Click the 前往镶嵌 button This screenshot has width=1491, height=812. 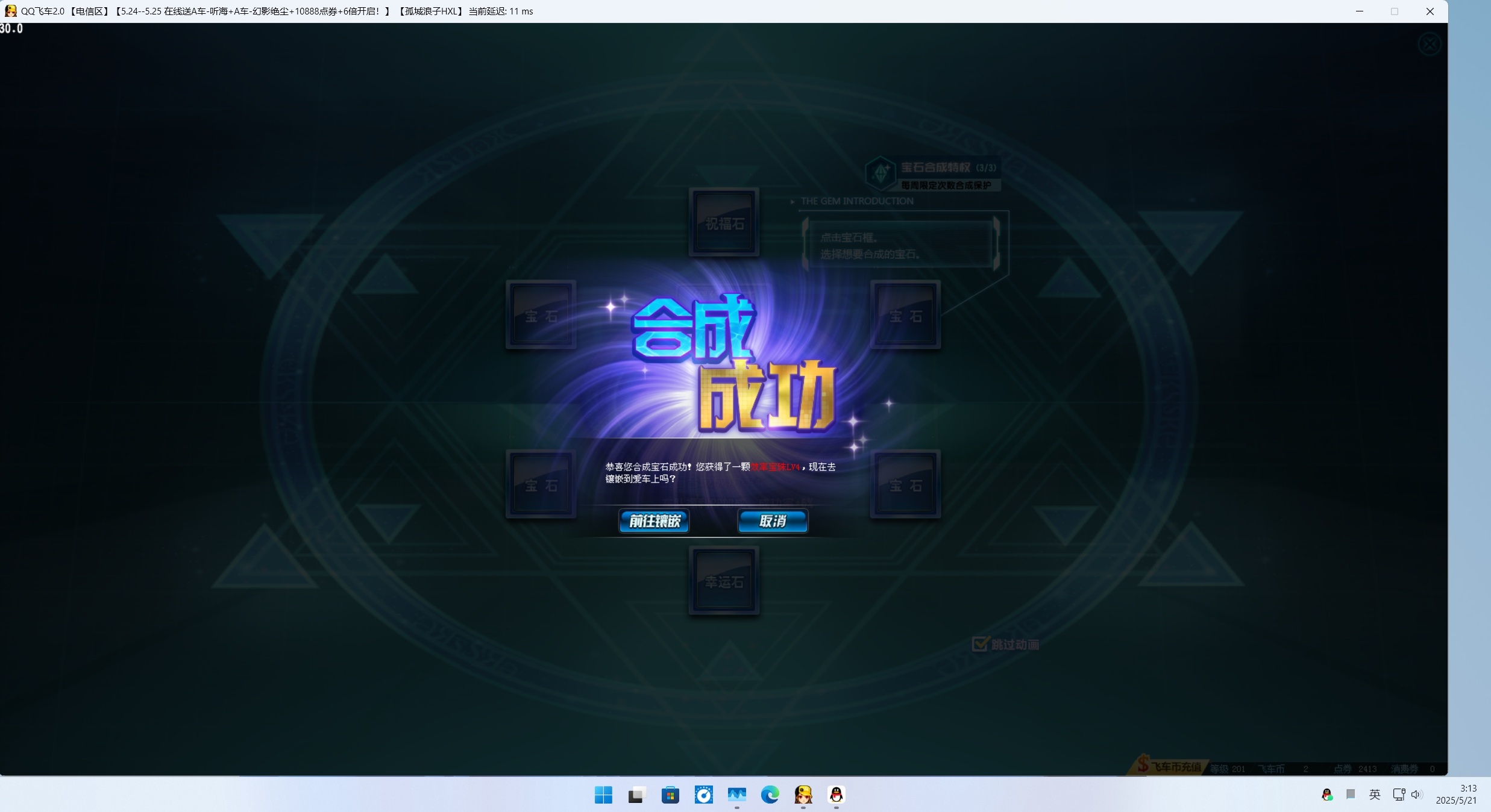coord(654,521)
